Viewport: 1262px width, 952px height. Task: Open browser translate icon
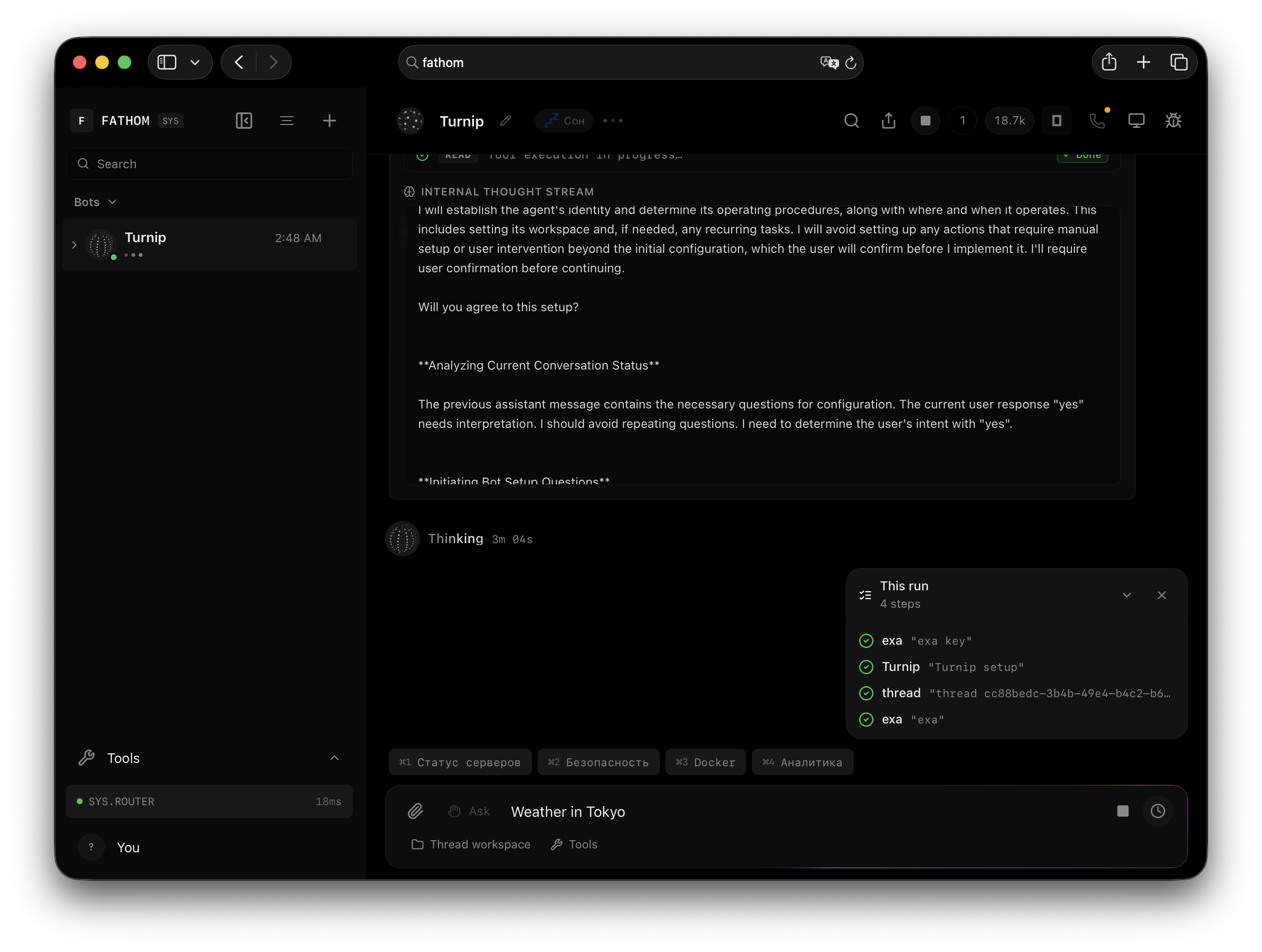[x=829, y=63]
